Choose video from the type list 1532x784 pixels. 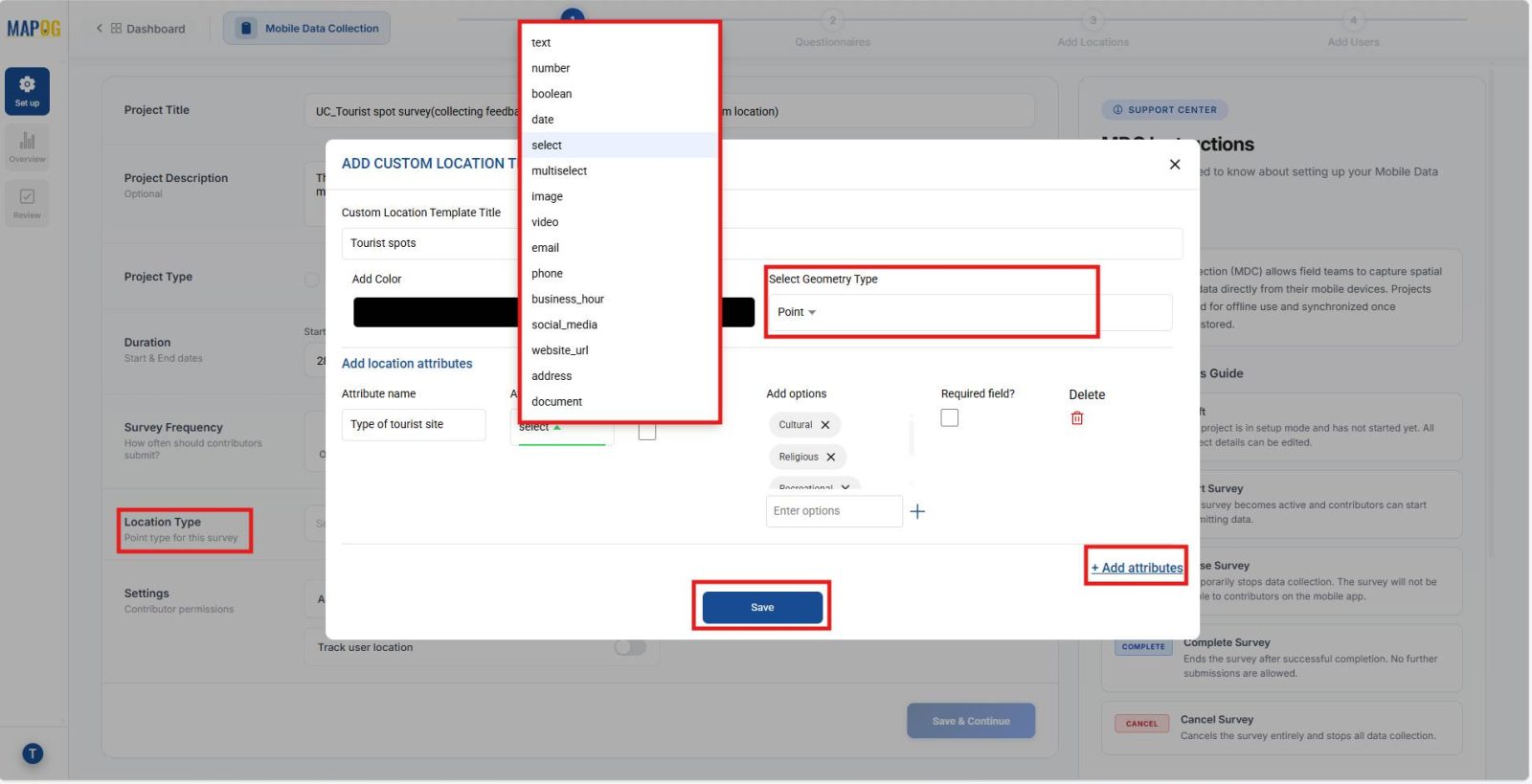click(x=621, y=222)
